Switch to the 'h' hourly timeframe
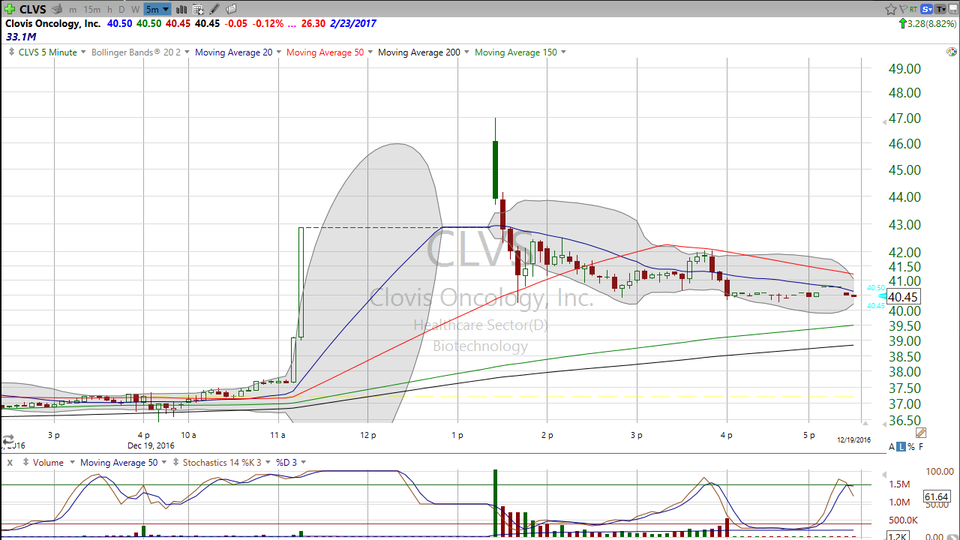 tap(110, 10)
